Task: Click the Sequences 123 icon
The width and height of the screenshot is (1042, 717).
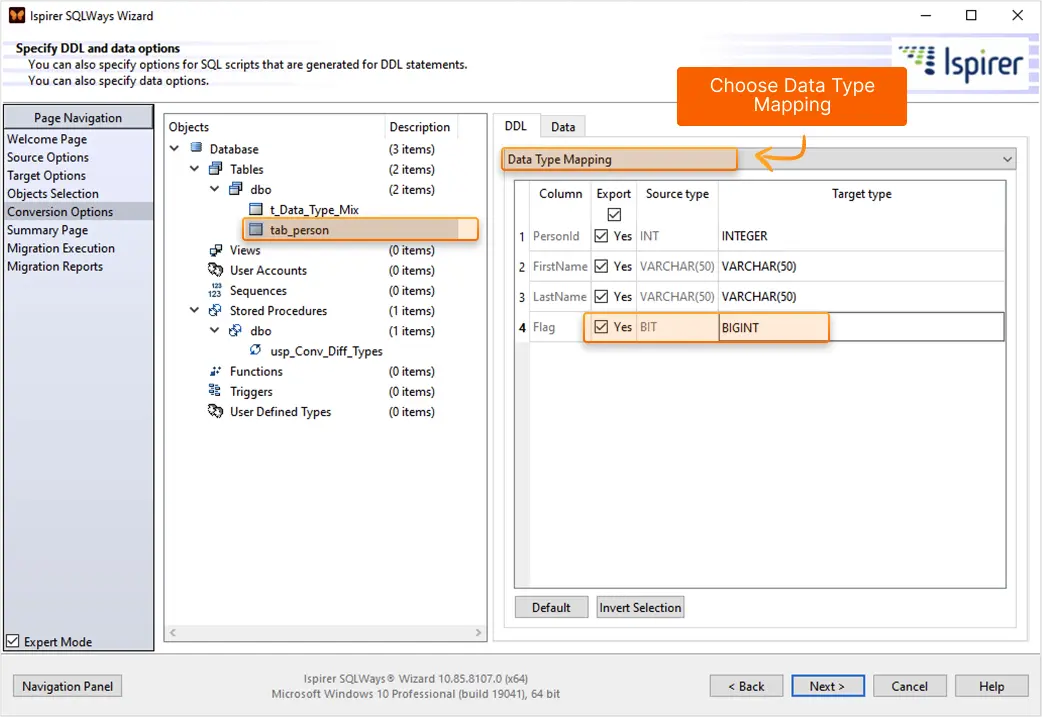Action: click(215, 290)
